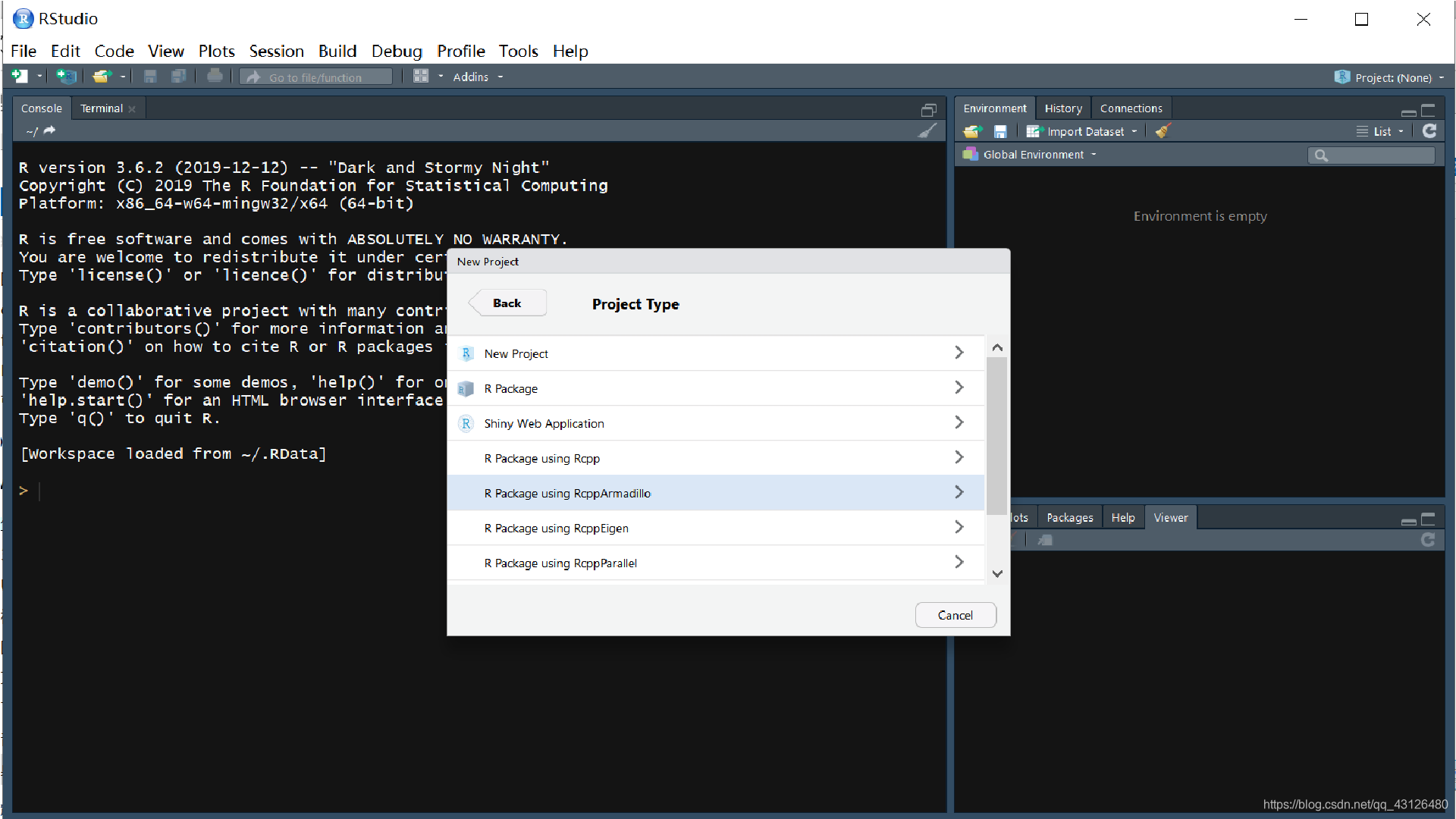Click the Save all documents icon
The height and width of the screenshot is (819, 1456).
point(179,77)
